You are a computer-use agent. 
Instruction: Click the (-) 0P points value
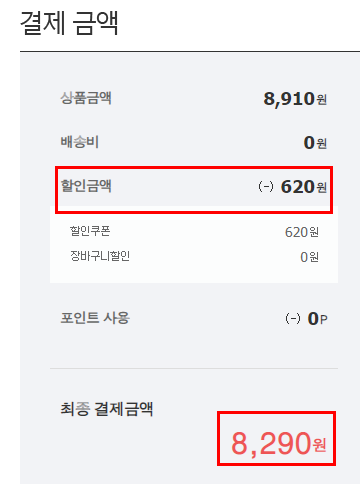(x=306, y=319)
